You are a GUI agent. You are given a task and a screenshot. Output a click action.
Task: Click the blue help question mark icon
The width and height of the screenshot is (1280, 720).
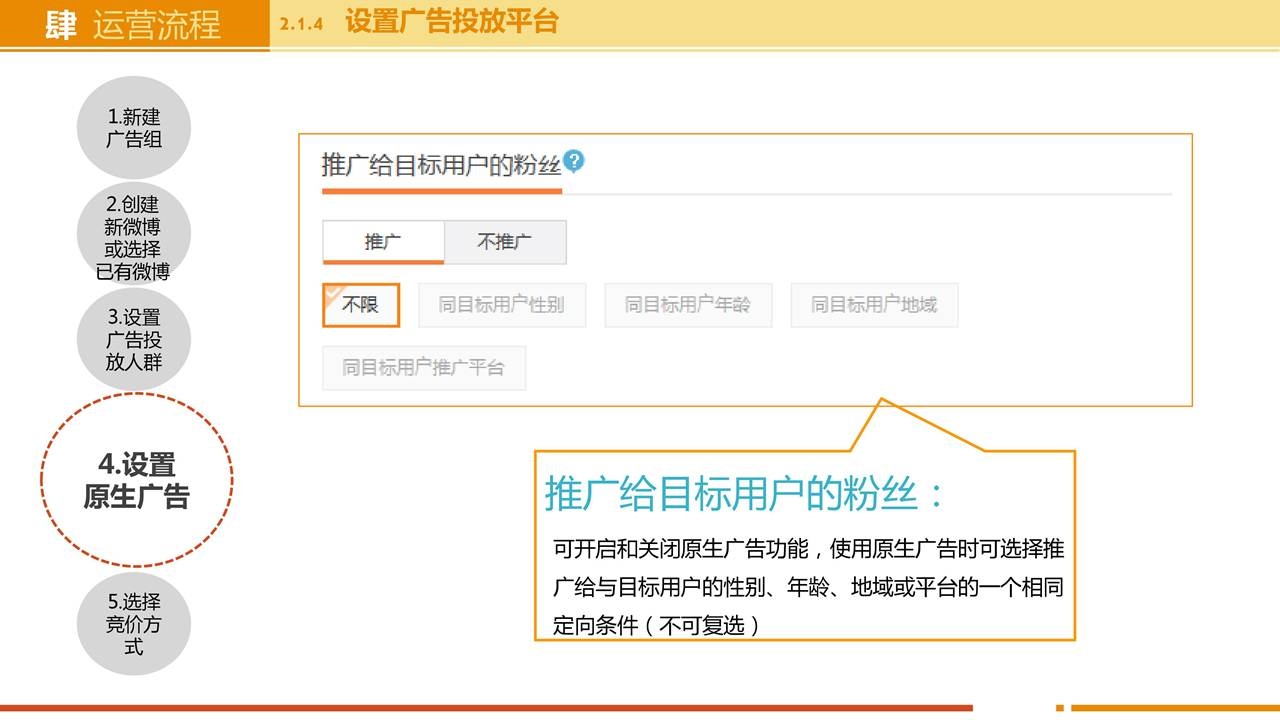coord(573,161)
